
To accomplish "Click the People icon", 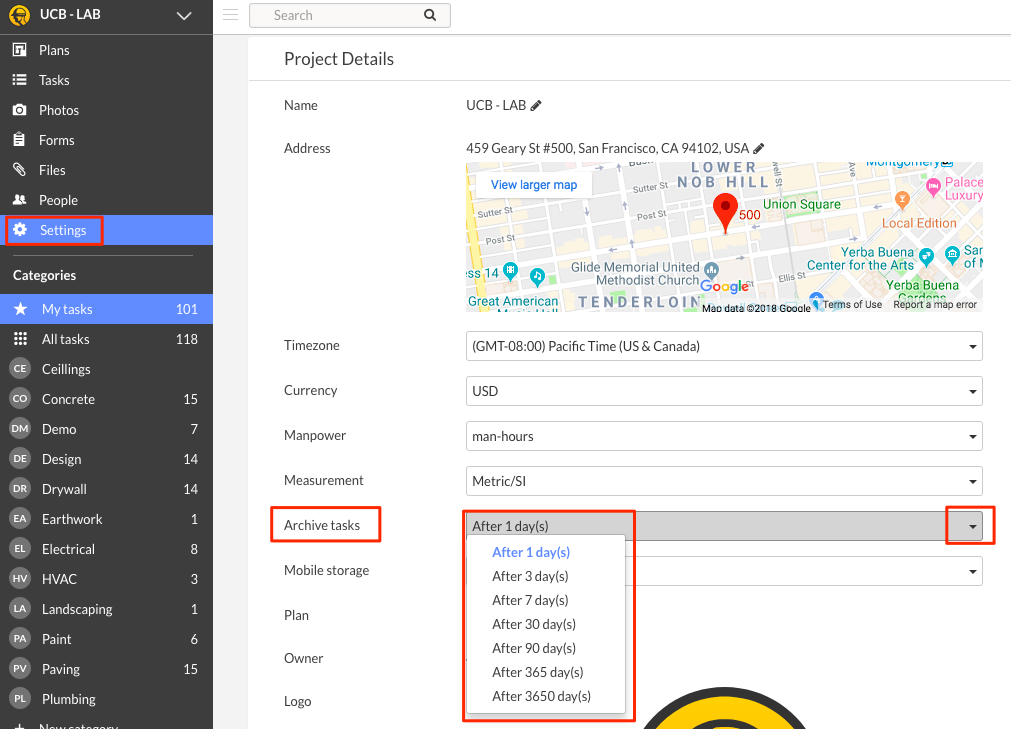I will coord(20,200).
